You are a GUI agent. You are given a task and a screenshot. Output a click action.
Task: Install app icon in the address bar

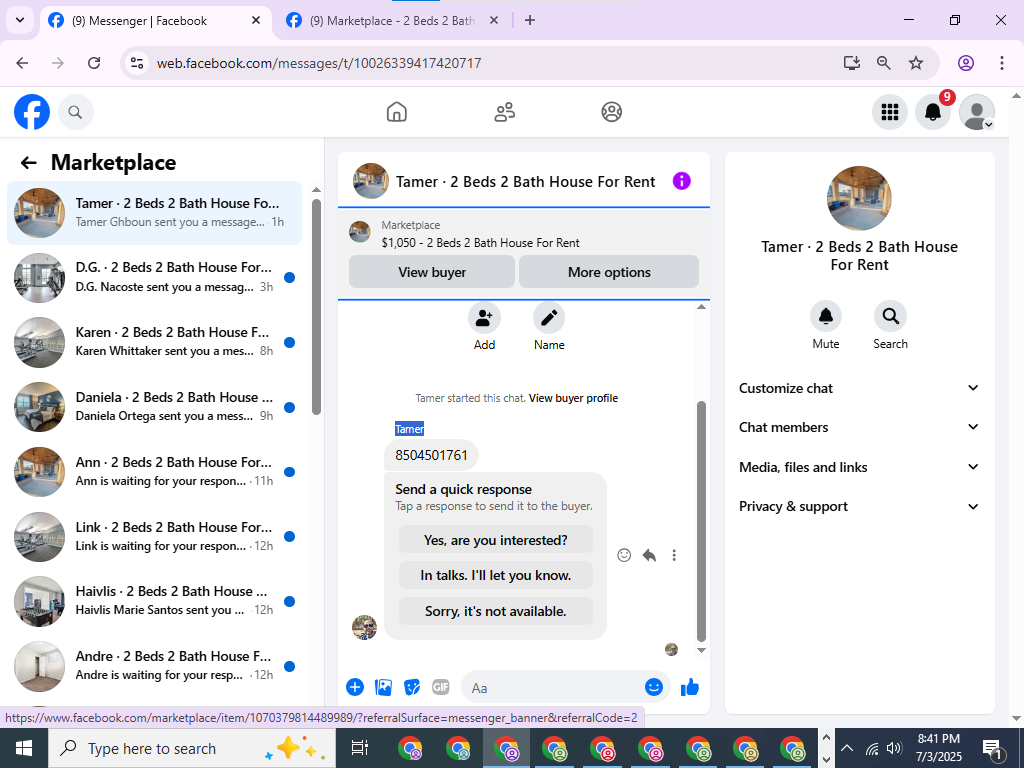coord(851,63)
